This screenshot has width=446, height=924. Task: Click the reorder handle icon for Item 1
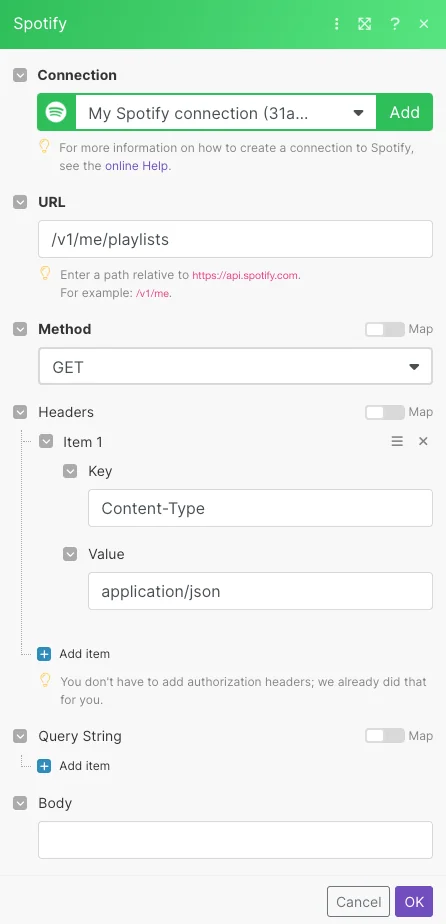[397, 441]
